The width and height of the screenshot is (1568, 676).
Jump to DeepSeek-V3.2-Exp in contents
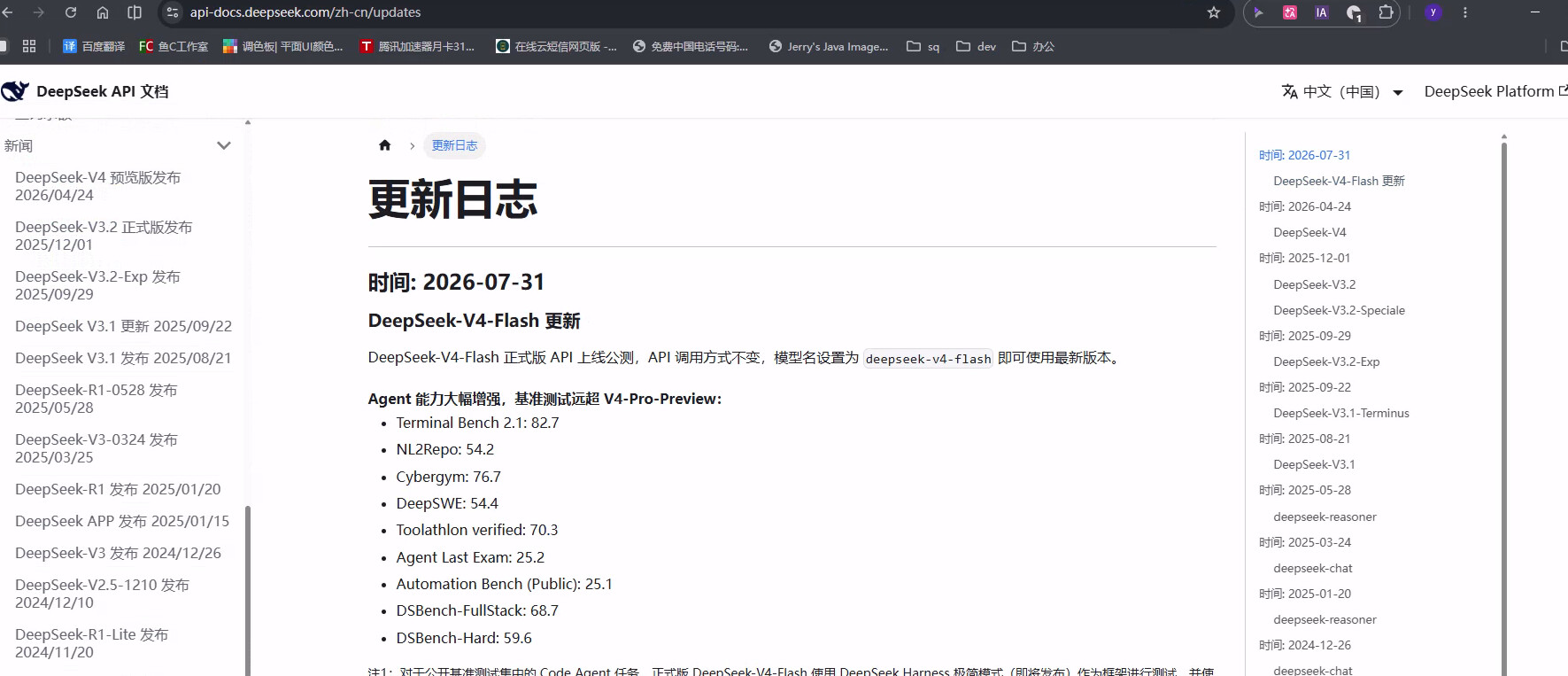(1326, 361)
